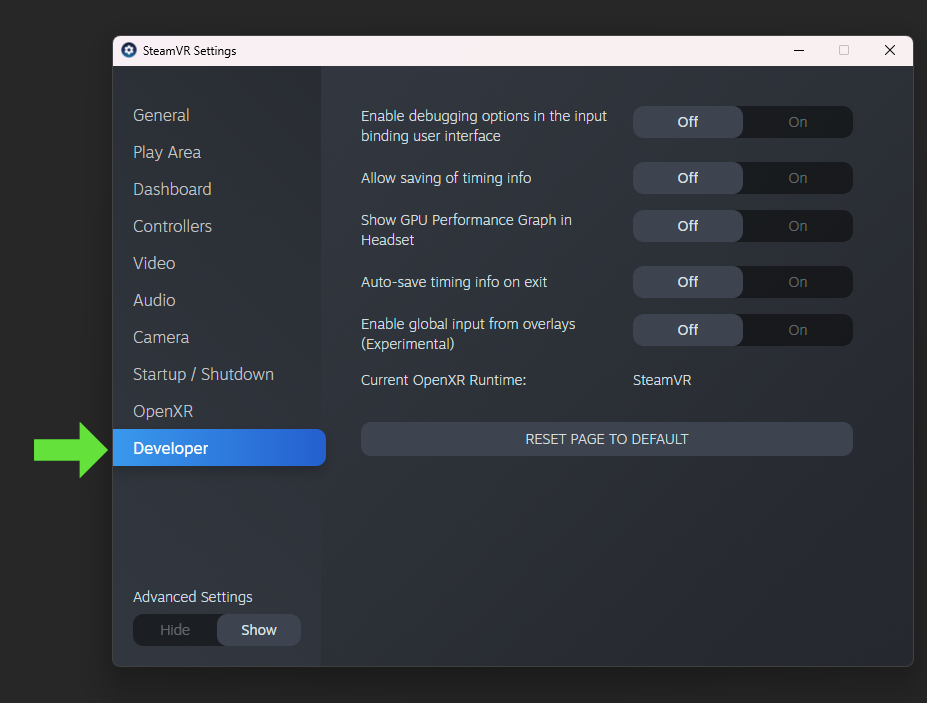The image size is (927, 703).
Task: Turn On global input from overlays
Action: (797, 330)
